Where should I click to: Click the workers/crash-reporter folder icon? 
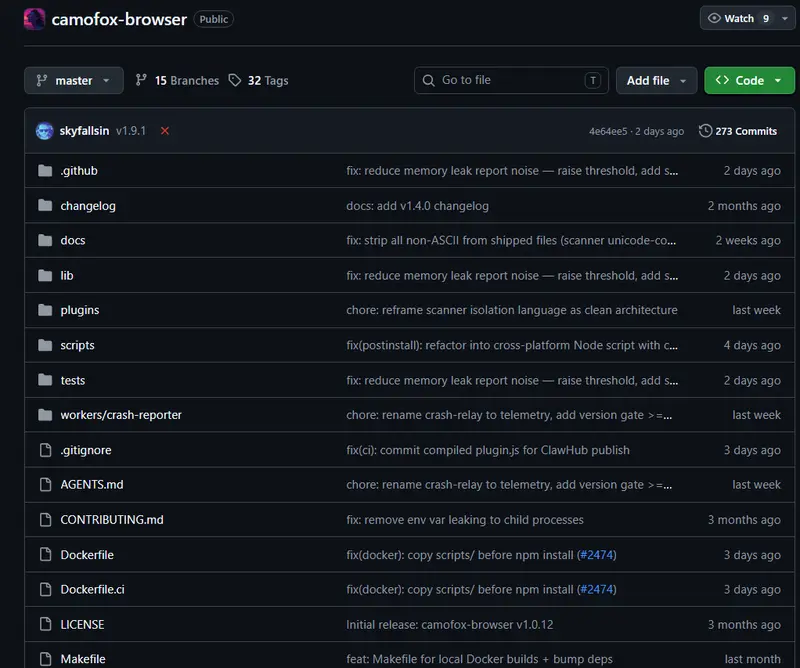click(x=45, y=415)
